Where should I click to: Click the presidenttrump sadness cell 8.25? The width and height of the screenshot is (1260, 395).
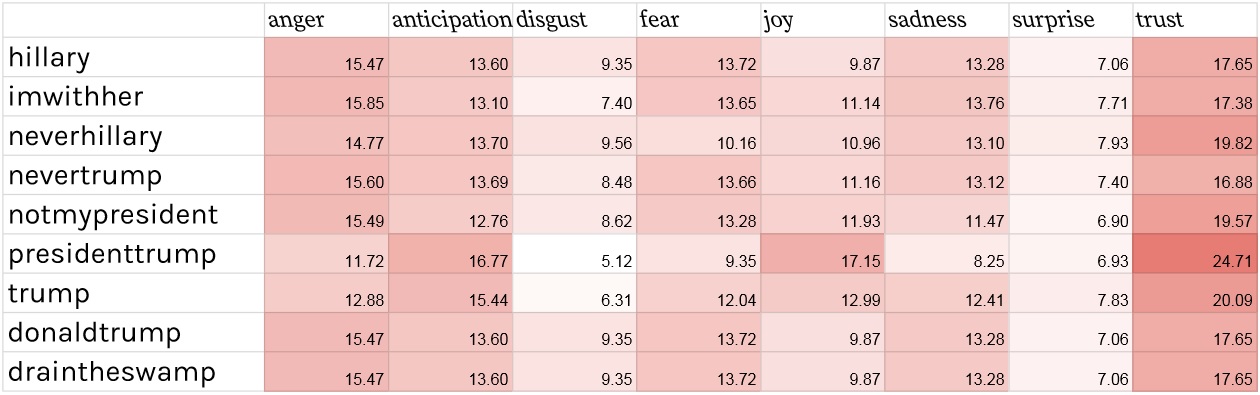(x=946, y=254)
